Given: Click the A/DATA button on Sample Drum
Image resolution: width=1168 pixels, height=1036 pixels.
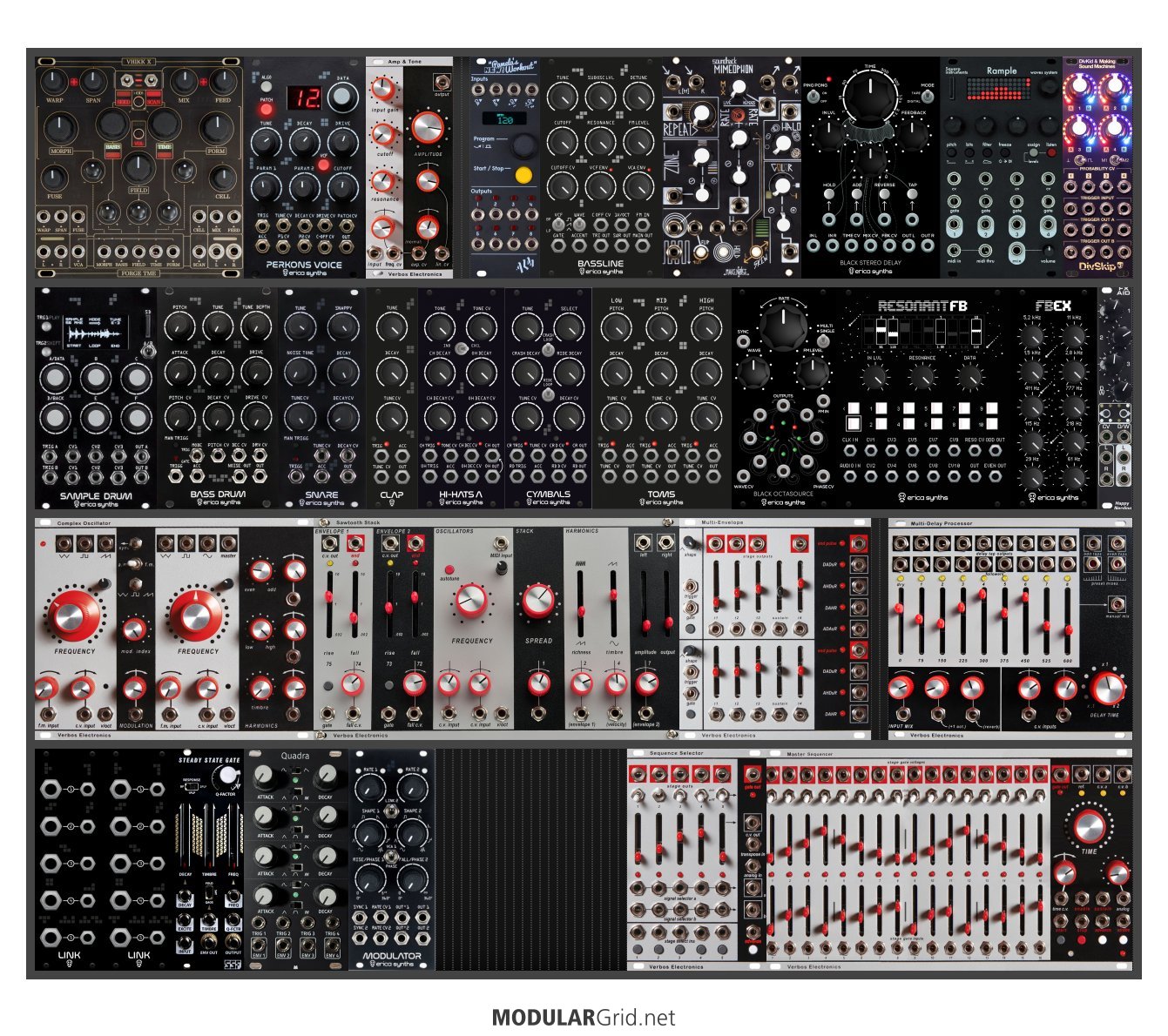Looking at the screenshot, I should pos(54,379).
